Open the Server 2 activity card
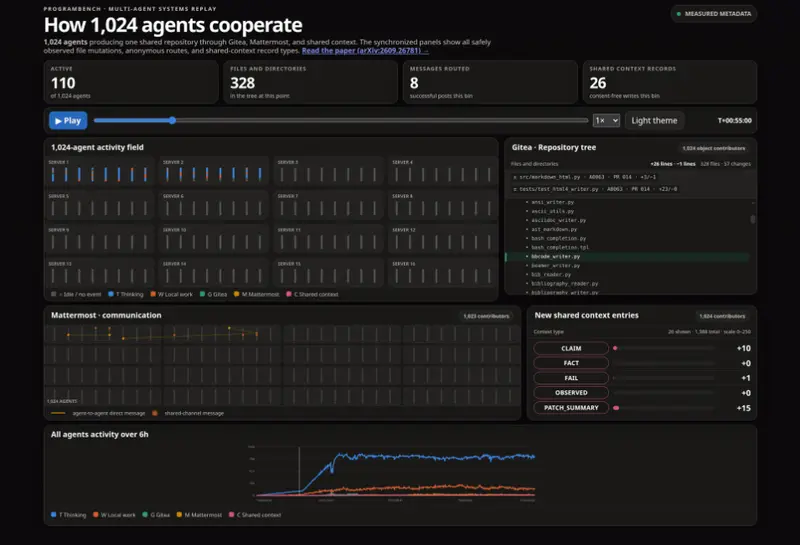Screen dimensions: 800x545 (214, 171)
